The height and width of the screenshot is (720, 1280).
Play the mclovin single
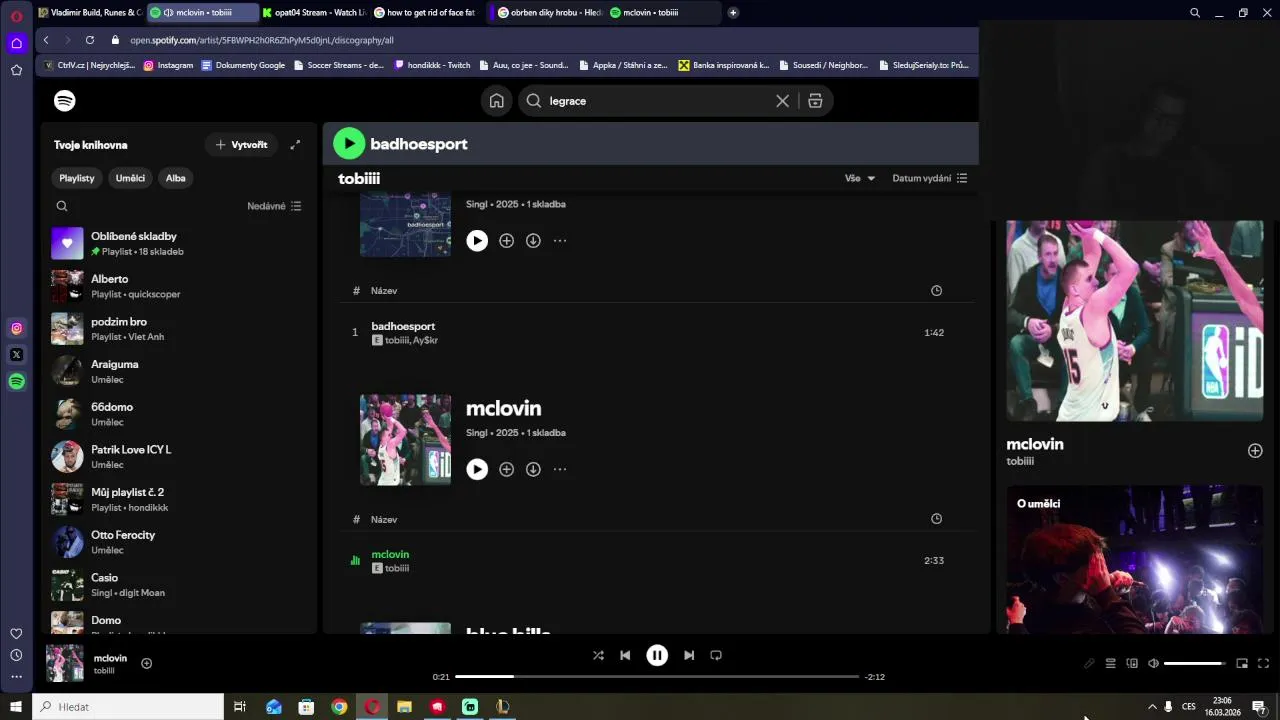477,470
